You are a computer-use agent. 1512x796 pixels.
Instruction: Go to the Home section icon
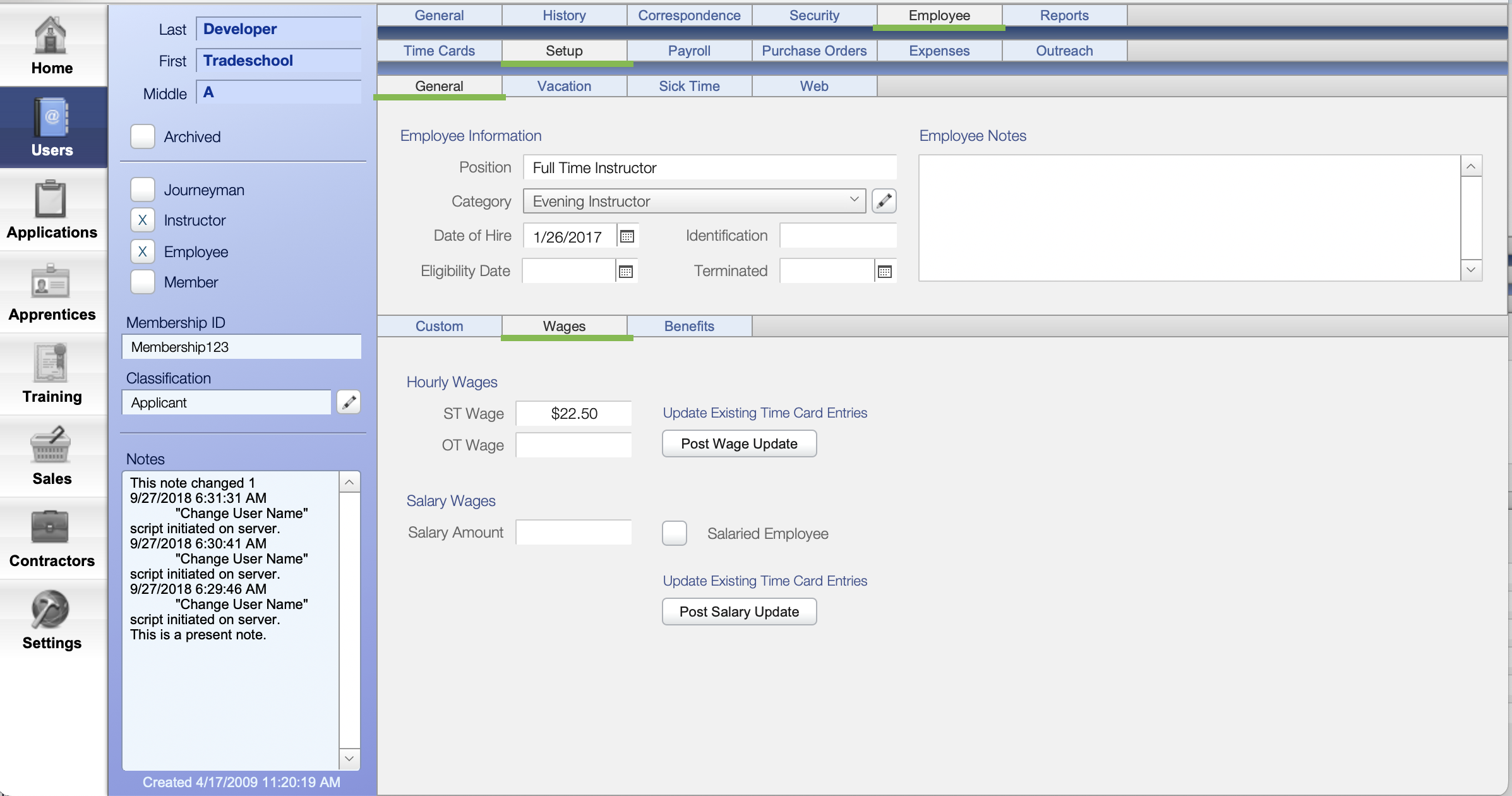click(51, 35)
